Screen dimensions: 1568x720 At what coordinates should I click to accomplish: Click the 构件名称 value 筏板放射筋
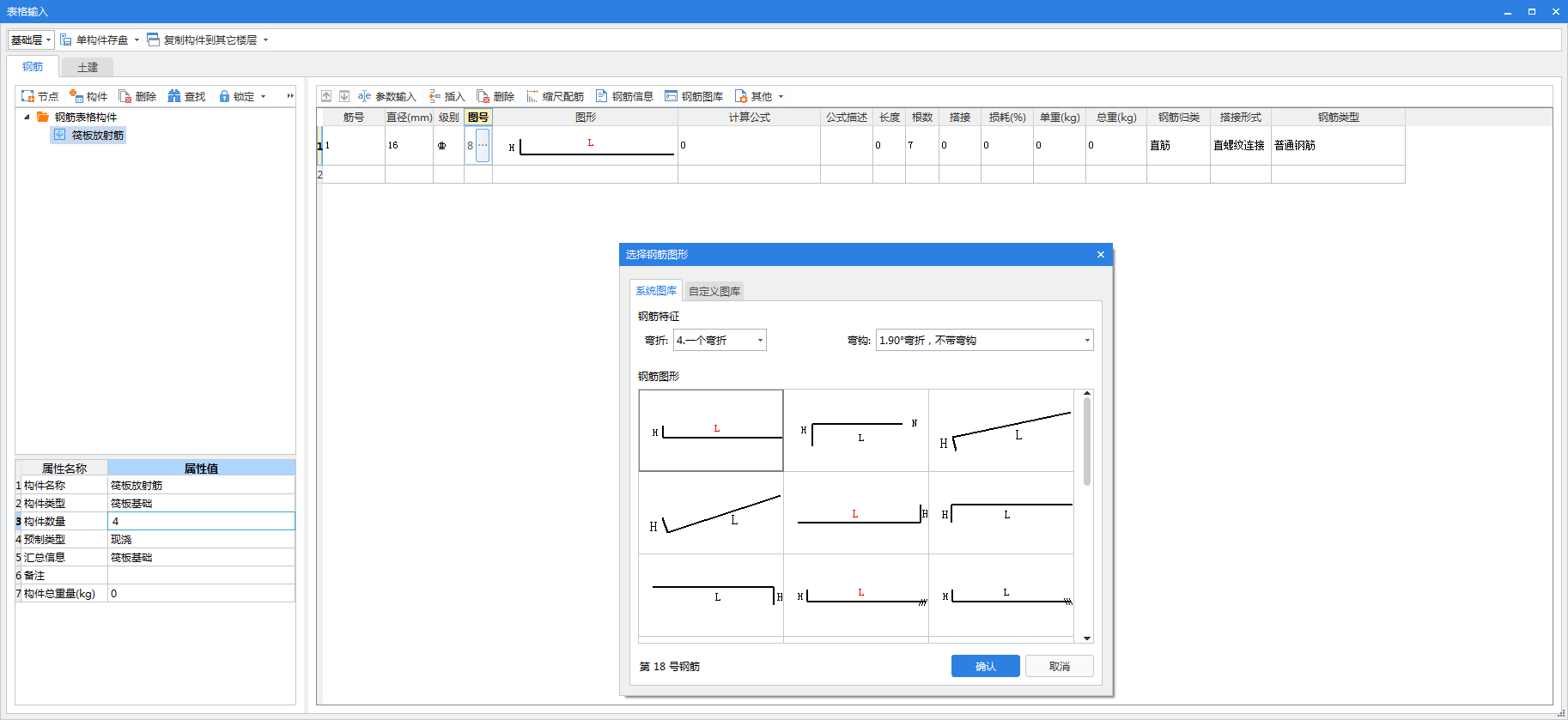[201, 486]
